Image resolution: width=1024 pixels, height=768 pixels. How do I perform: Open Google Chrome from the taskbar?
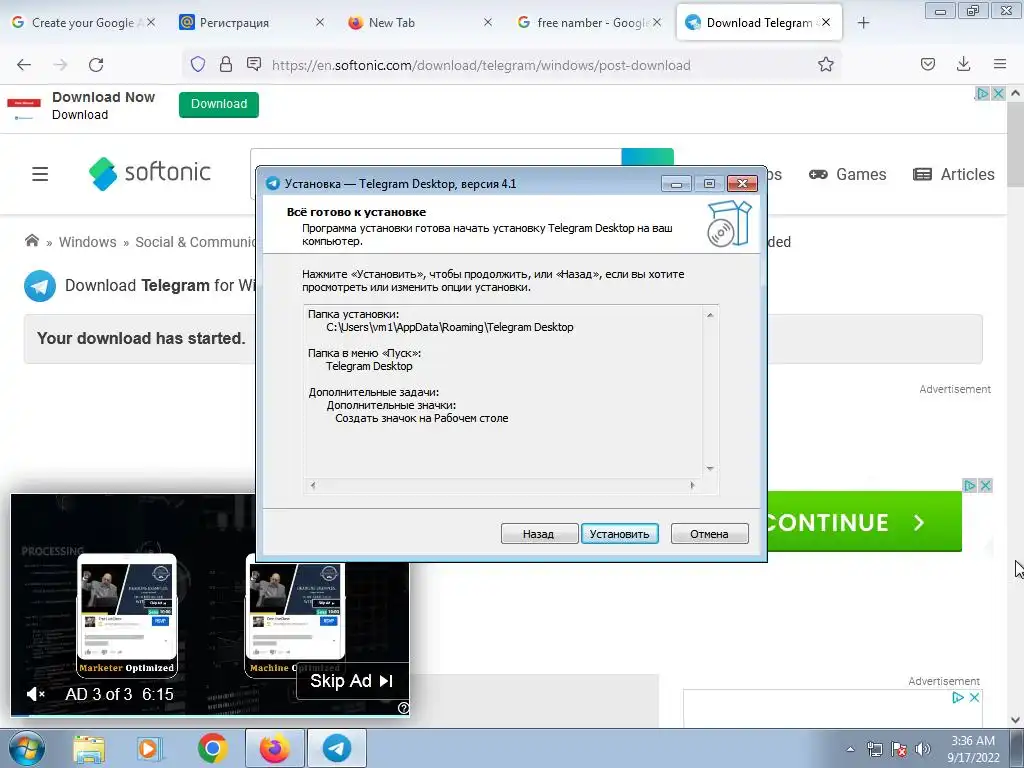coord(212,748)
